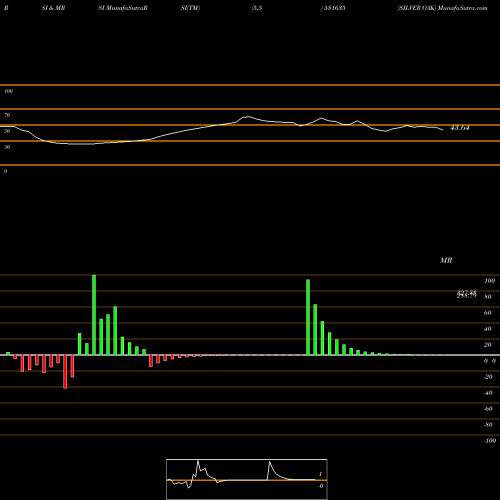Click the 40 label on MR axis
Image resolution: width=500 pixels, height=500 pixels.
point(488,329)
